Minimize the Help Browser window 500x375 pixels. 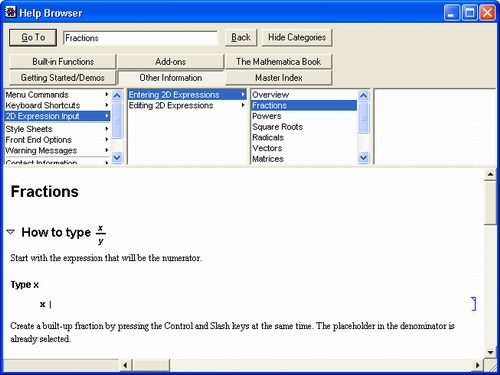(452, 13)
